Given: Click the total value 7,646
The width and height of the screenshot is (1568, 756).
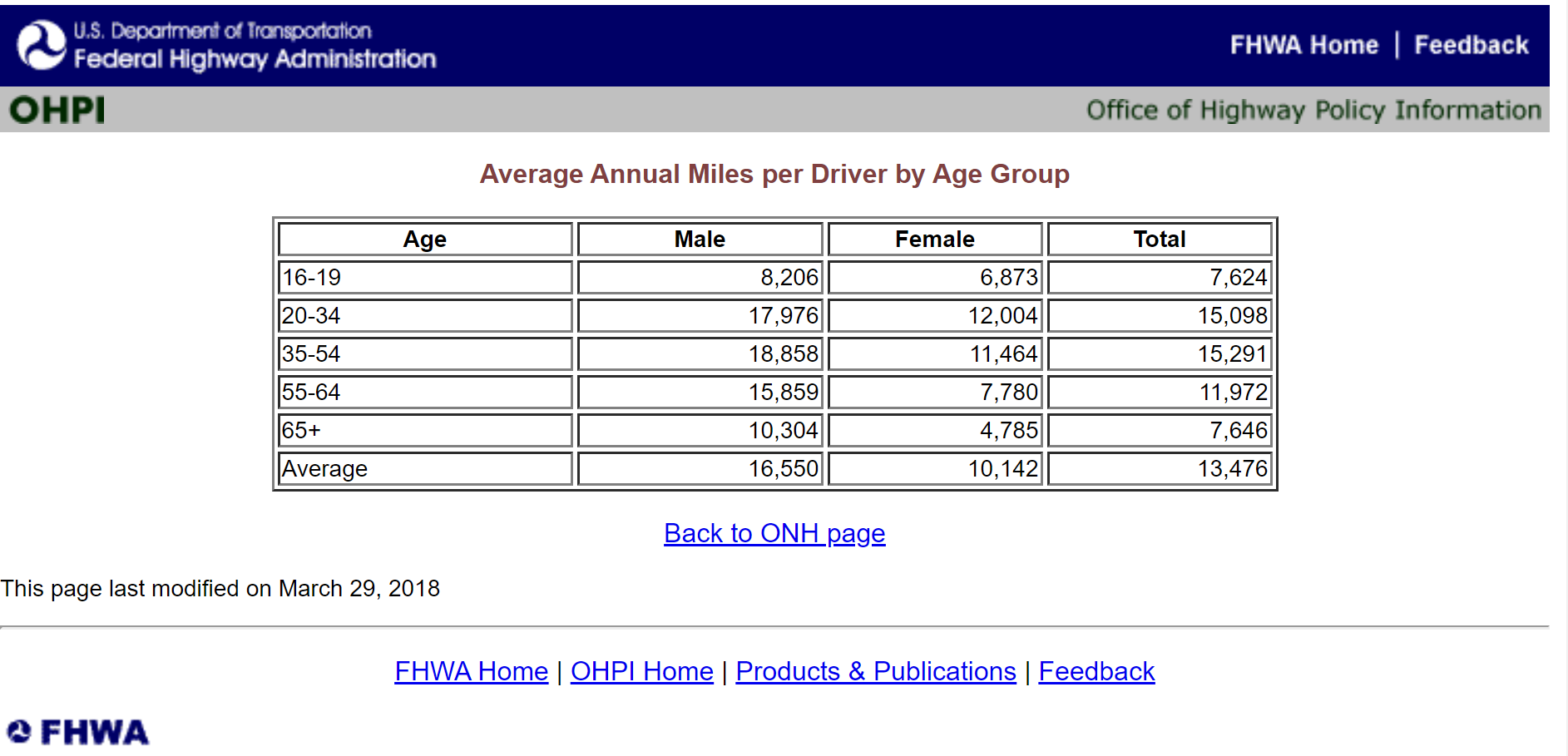Looking at the screenshot, I should point(1239,430).
